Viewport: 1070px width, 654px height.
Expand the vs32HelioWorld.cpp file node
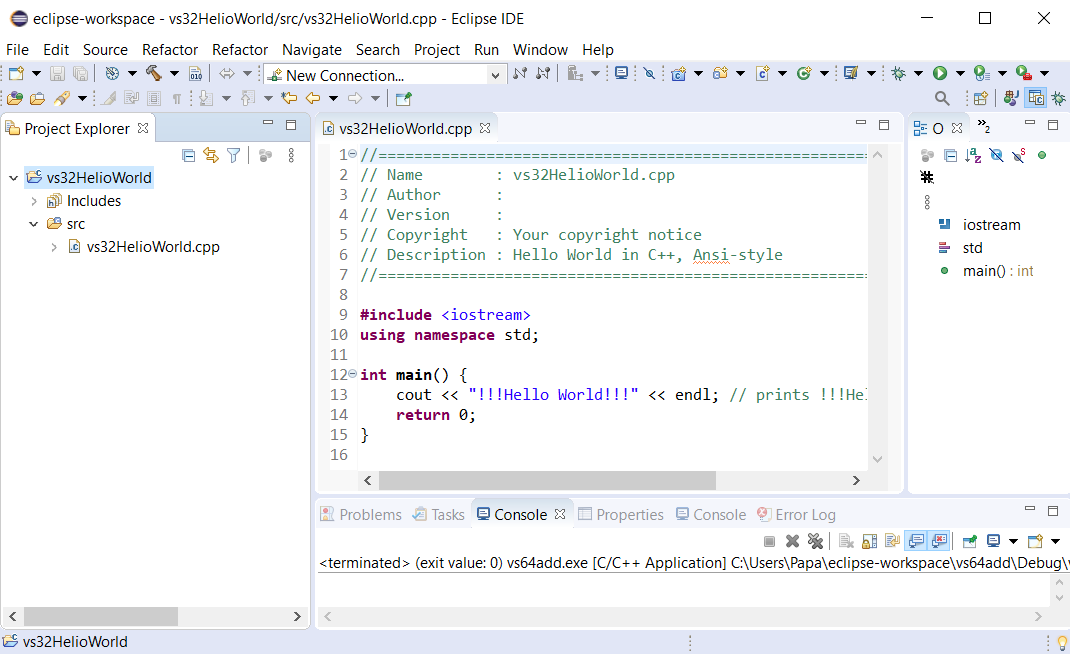tap(54, 247)
